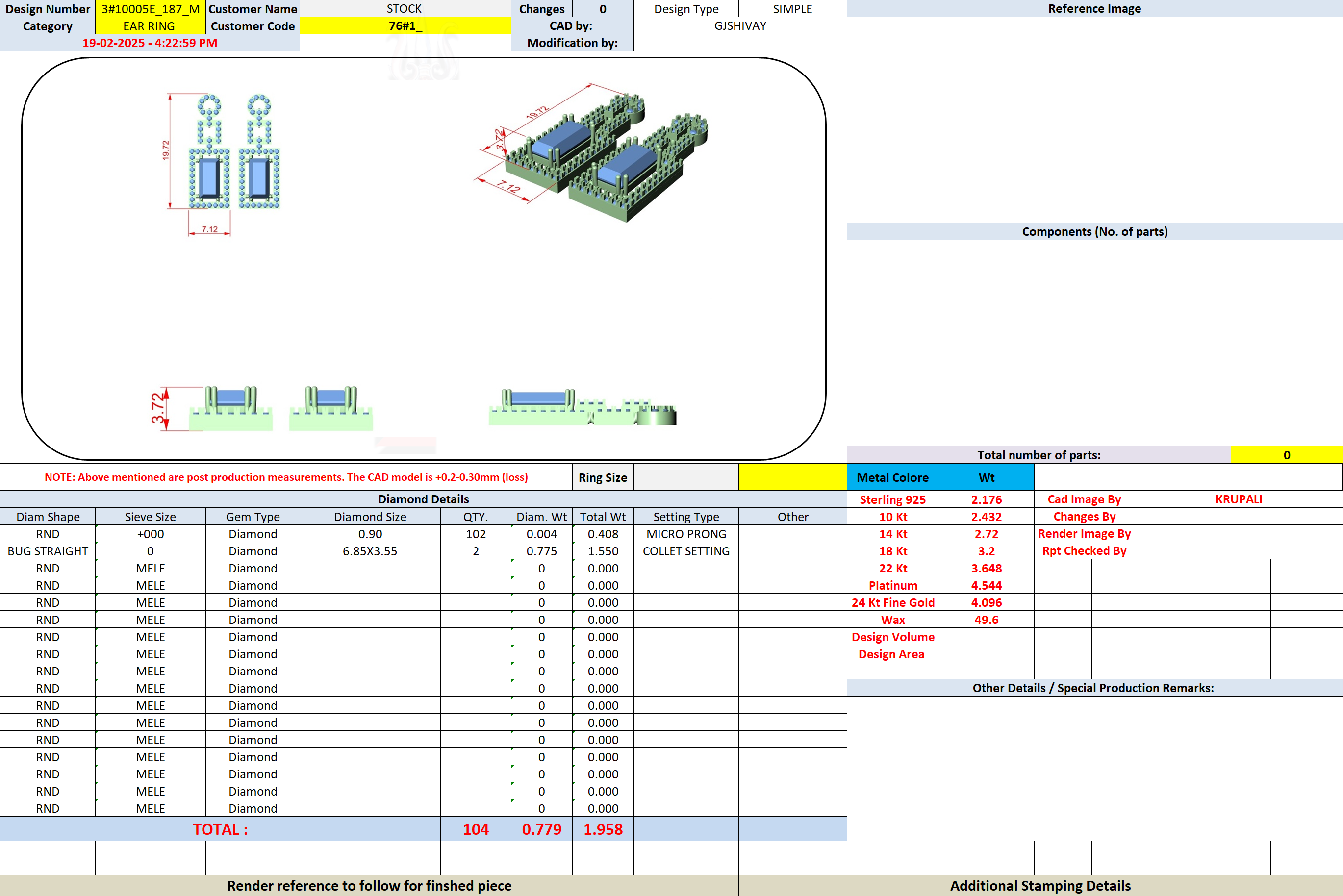Click the 14 Kt metal label
The image size is (1343, 896).
[893, 534]
